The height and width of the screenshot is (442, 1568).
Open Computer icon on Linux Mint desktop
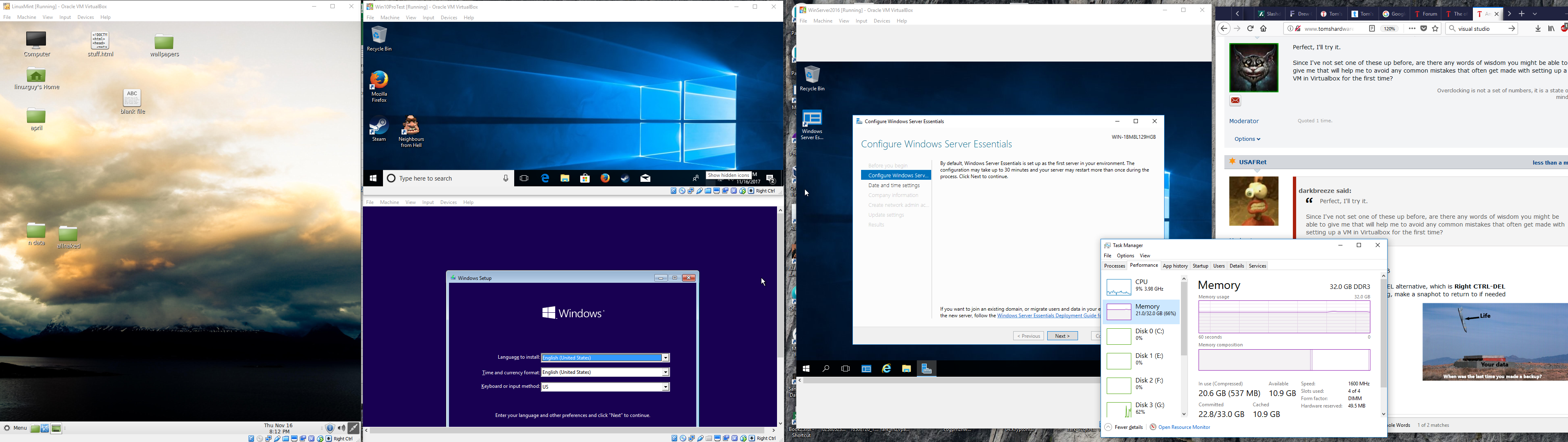pos(36,44)
